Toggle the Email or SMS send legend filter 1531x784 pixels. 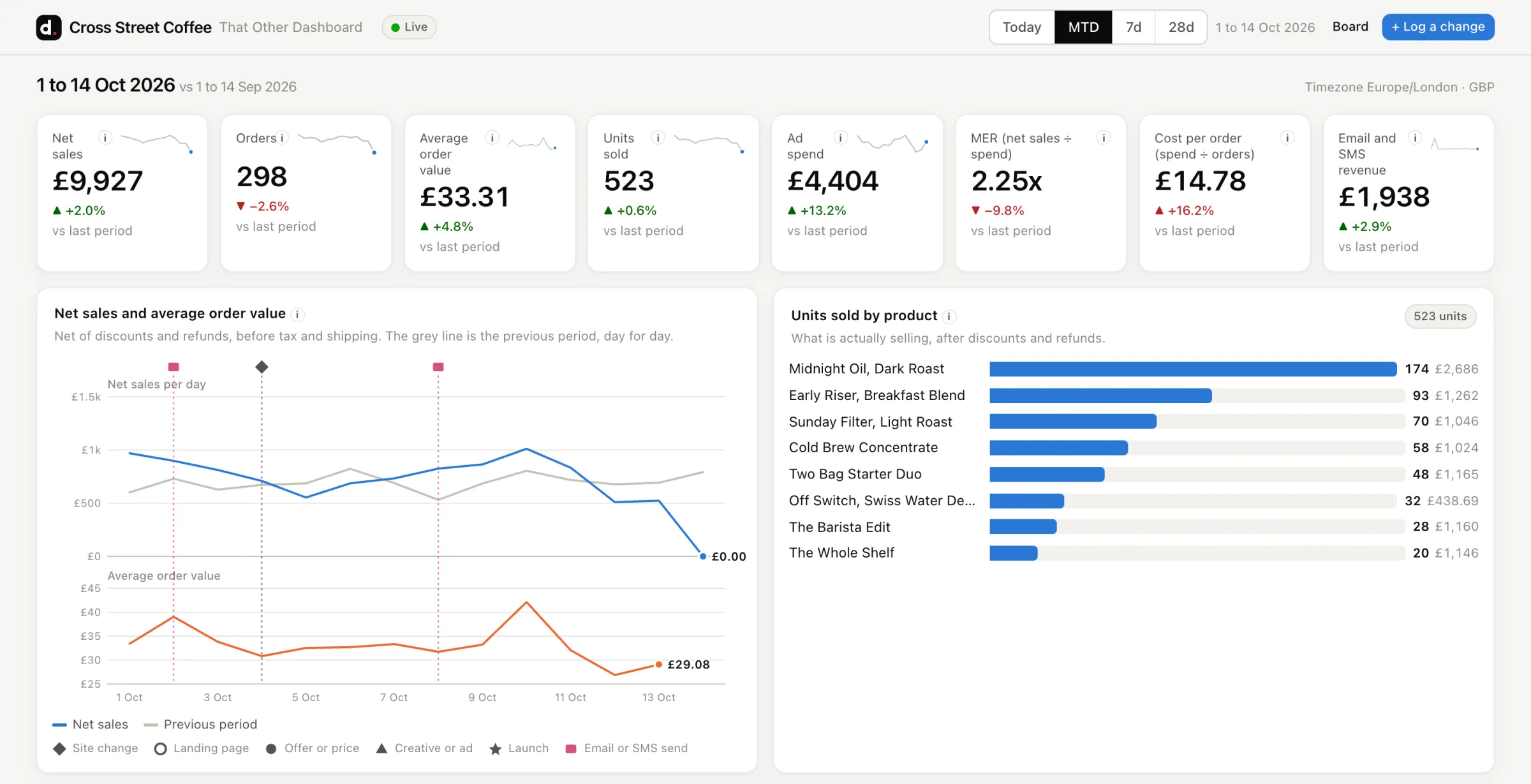[x=626, y=748]
